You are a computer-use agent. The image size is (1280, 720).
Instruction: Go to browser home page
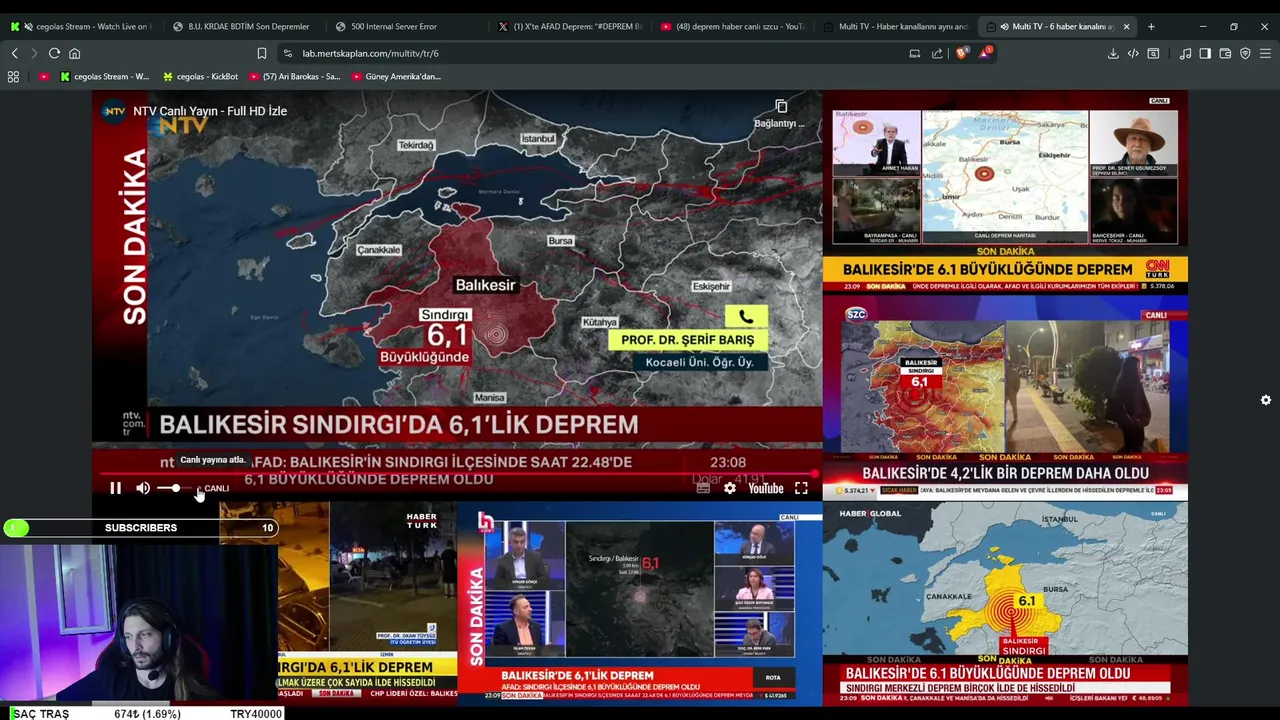click(x=74, y=53)
